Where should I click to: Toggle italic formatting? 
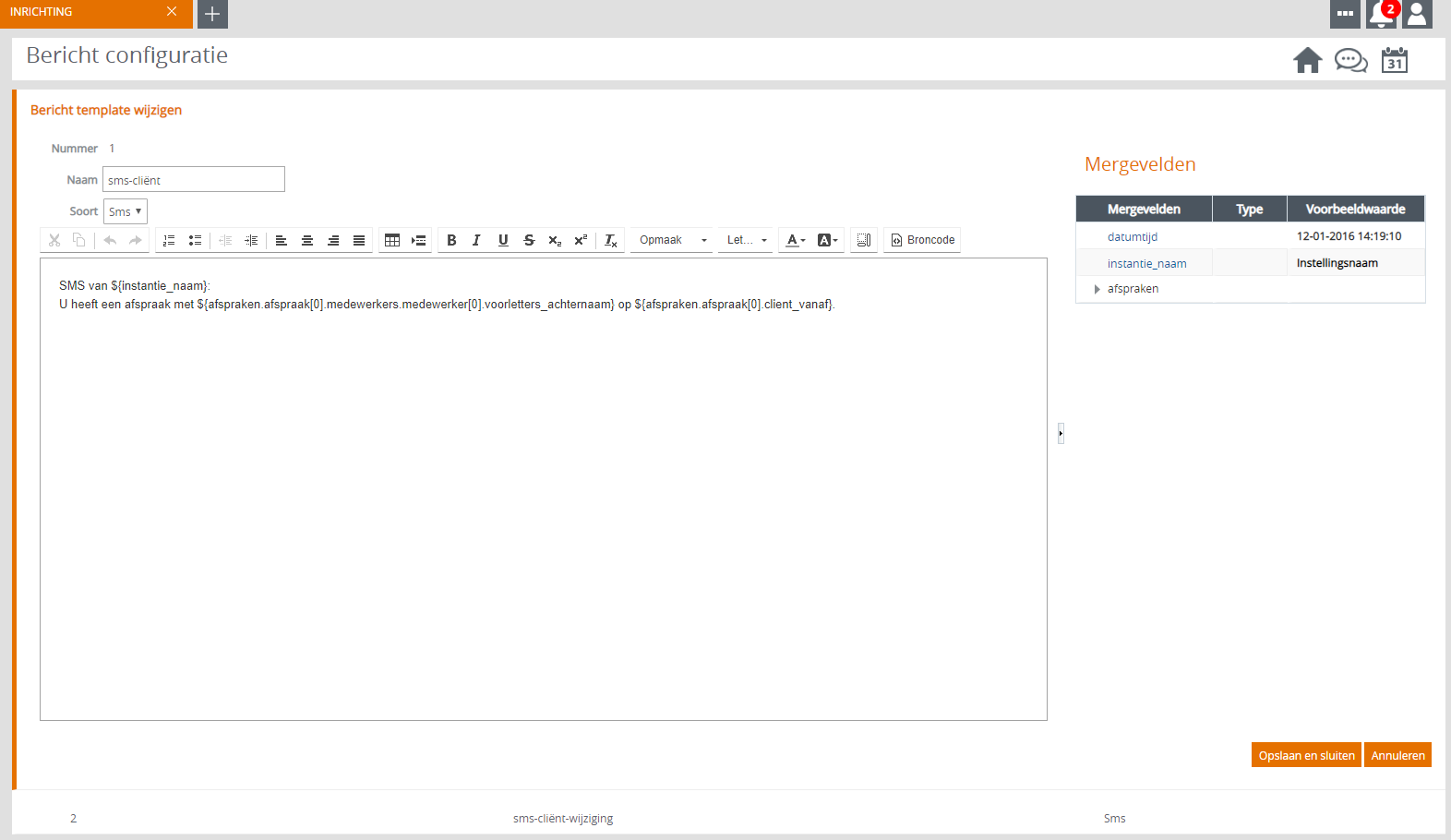click(x=477, y=240)
